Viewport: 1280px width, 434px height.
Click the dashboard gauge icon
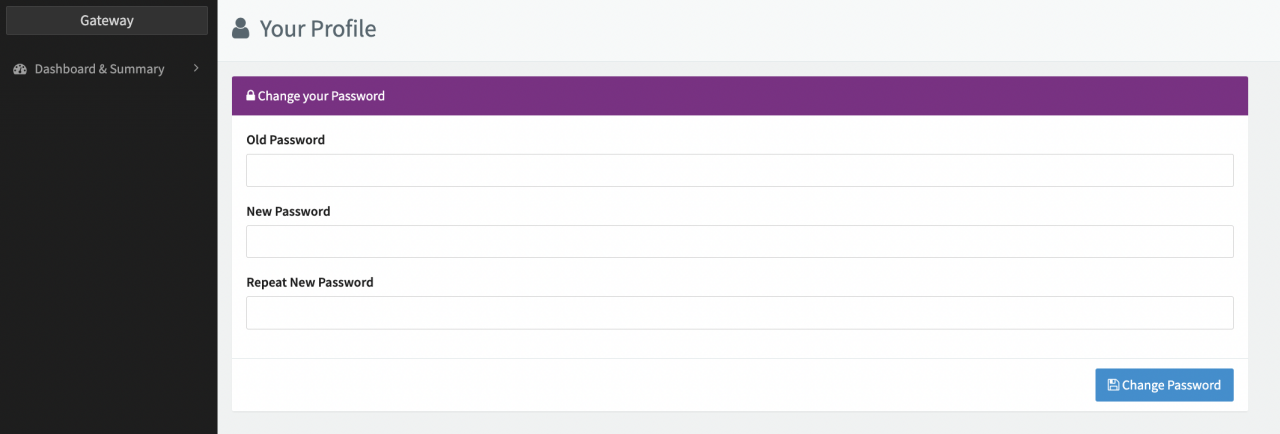20,69
